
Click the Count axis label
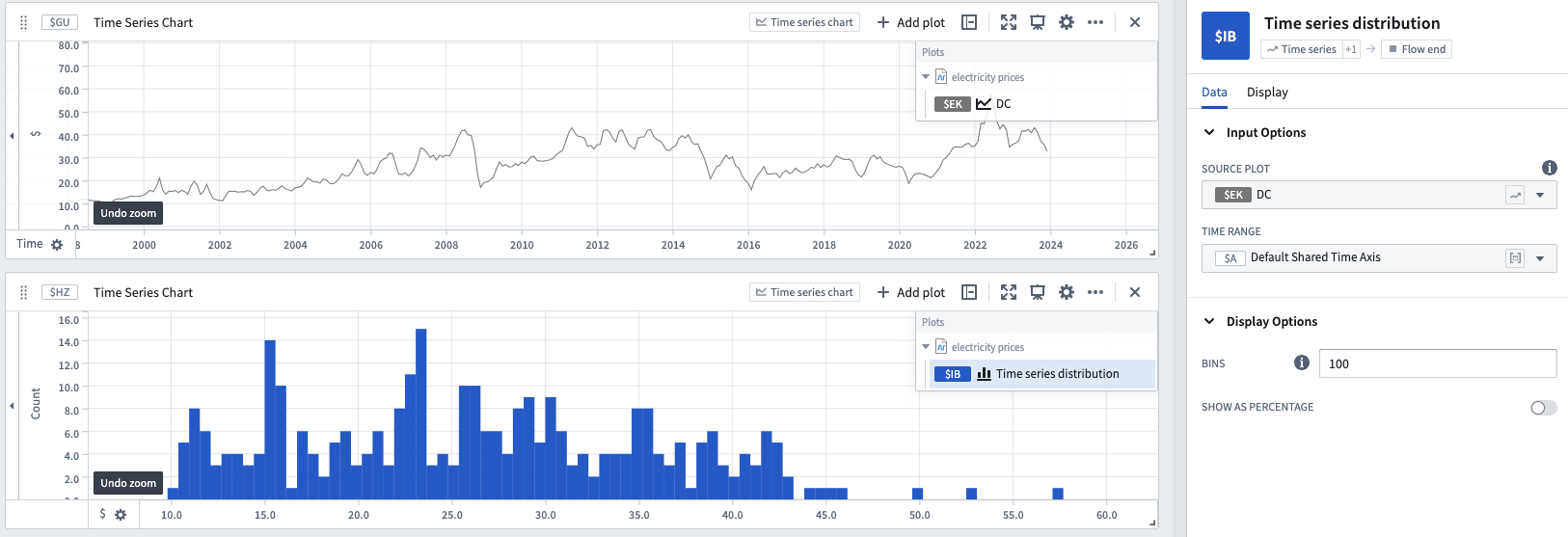coord(36,404)
